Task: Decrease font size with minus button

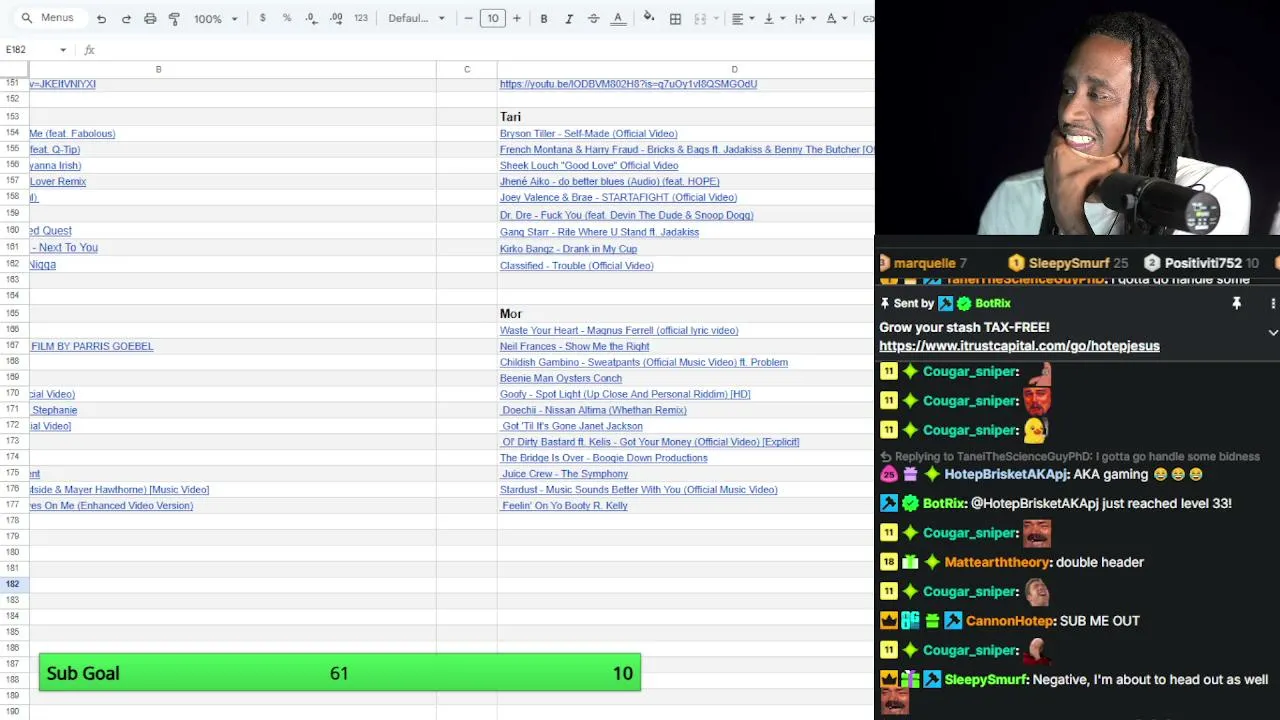Action: coord(468,18)
